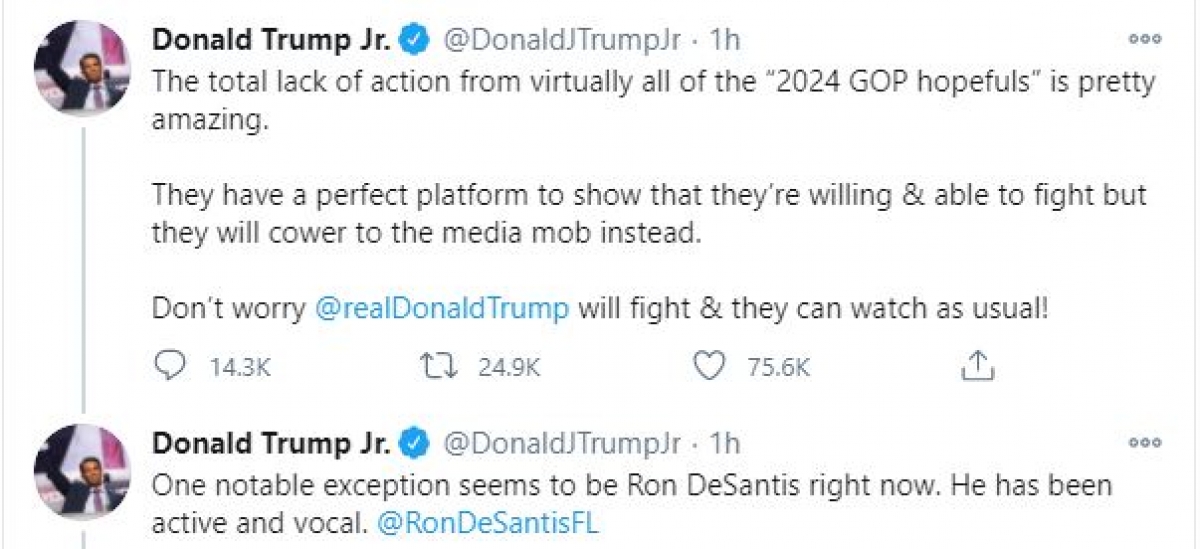
Task: Click the verified badge on second tweet
Action: pyautogui.click(x=416, y=443)
